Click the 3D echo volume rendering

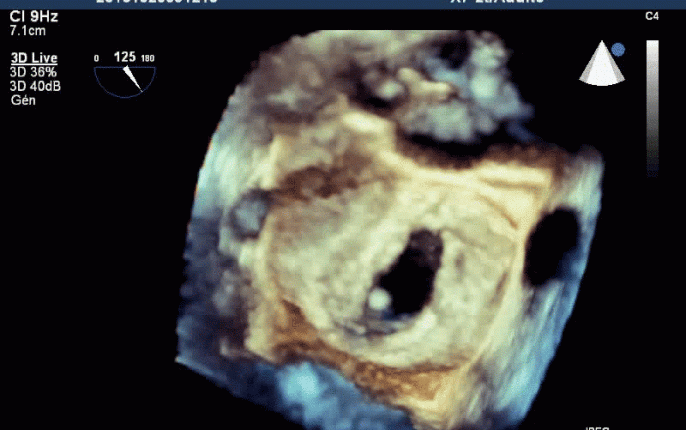390,230
